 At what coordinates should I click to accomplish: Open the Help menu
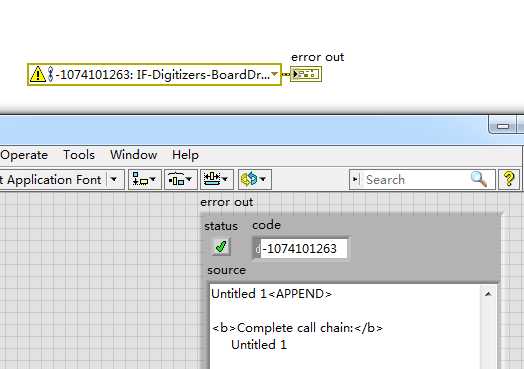coord(185,155)
